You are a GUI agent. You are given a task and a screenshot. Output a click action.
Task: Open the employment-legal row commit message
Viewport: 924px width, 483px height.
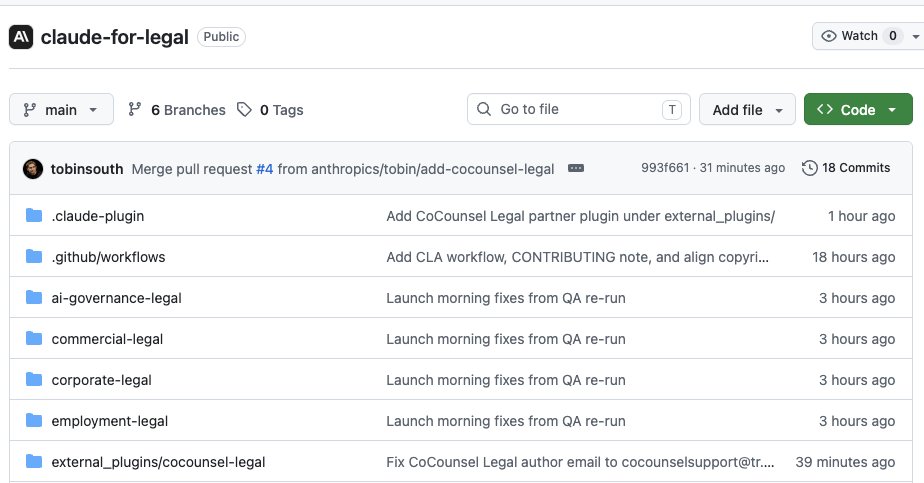click(x=506, y=421)
